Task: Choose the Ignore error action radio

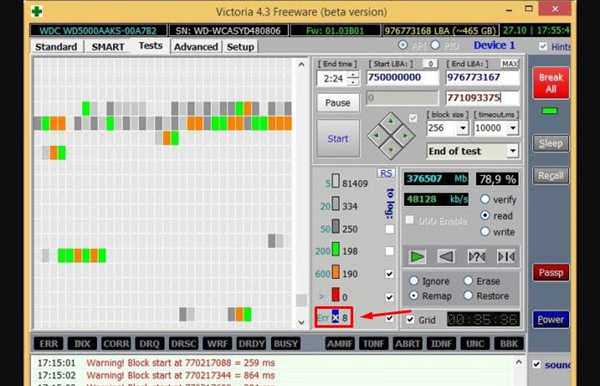Action: point(414,281)
